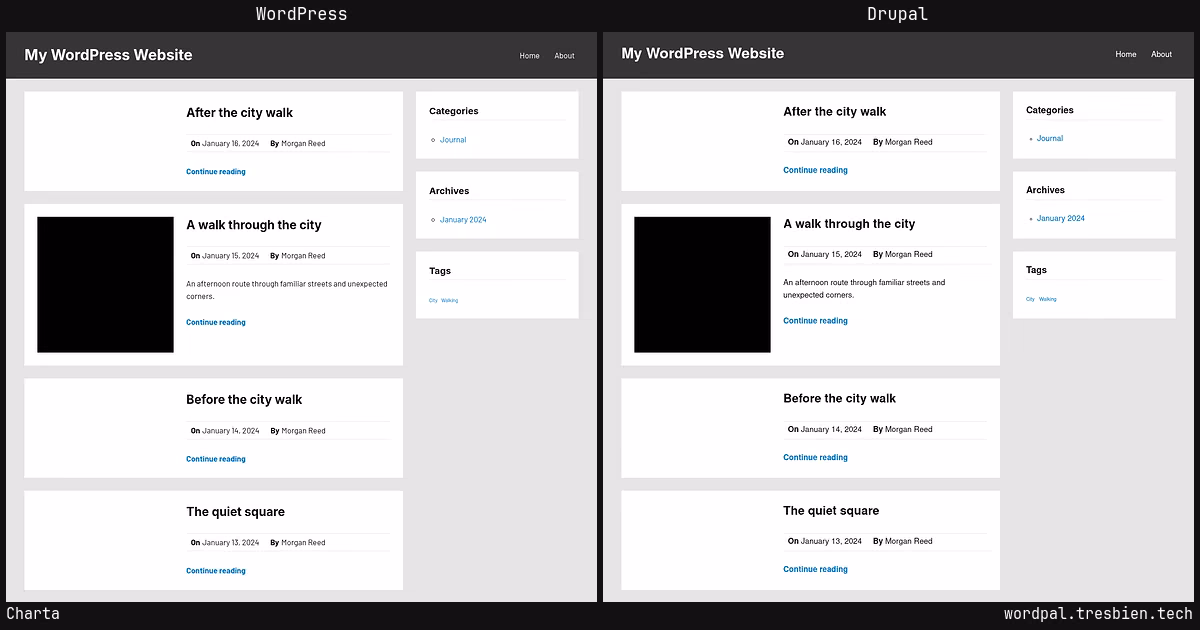This screenshot has width=1200, height=630.
Task: Open 'After the city walk' post in Drupal pane
Action: pos(834,112)
